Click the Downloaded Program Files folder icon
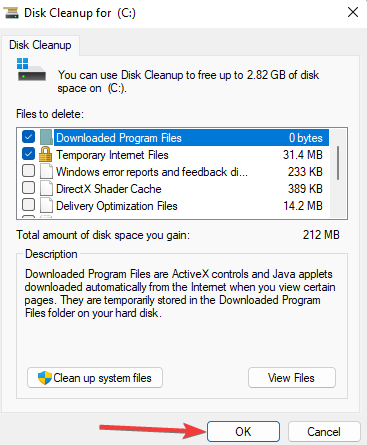 coord(46,137)
